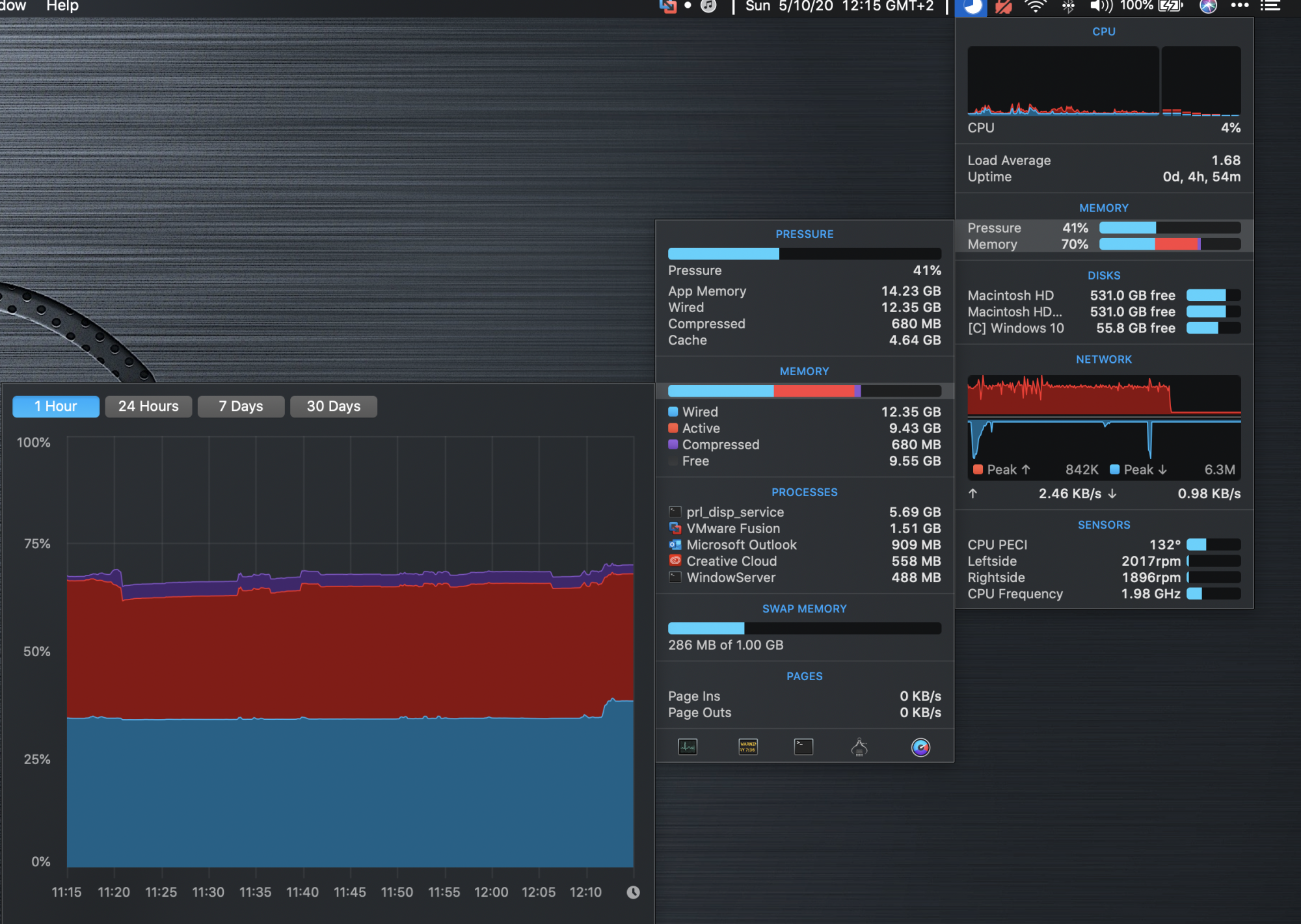Screen dimensions: 1301x924
Task: Switch graph to 7 Days view
Action: click(x=241, y=406)
